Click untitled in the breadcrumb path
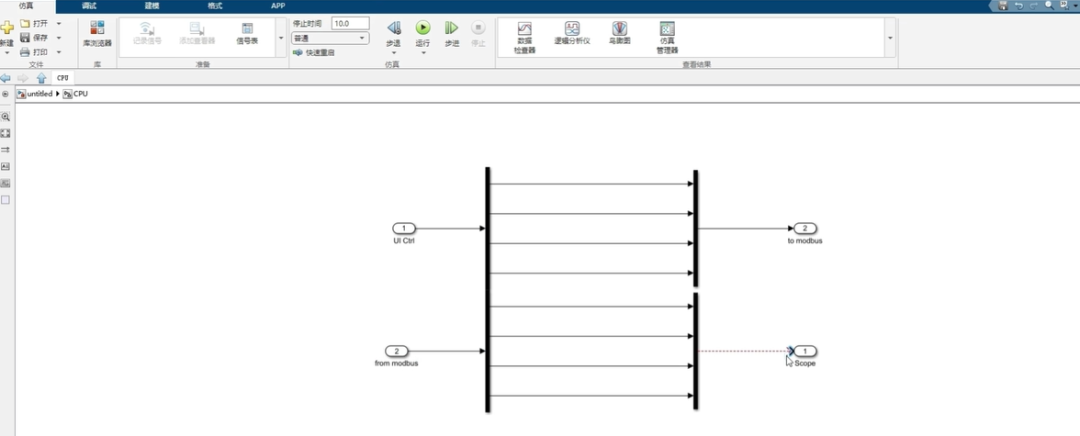Image resolution: width=1080 pixels, height=436 pixels. pos(39,94)
